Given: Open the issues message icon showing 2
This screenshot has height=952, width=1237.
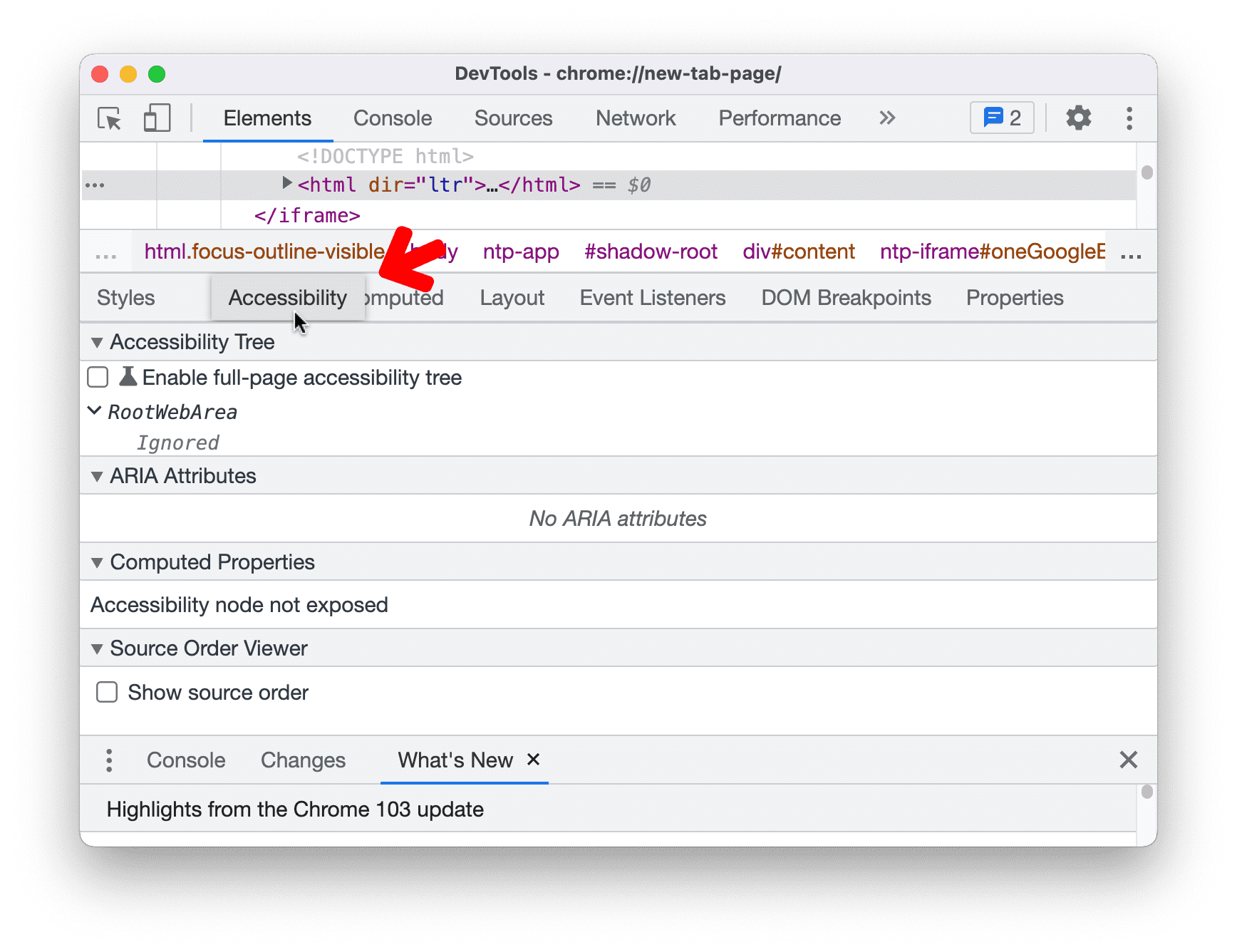Looking at the screenshot, I should click(x=1001, y=118).
